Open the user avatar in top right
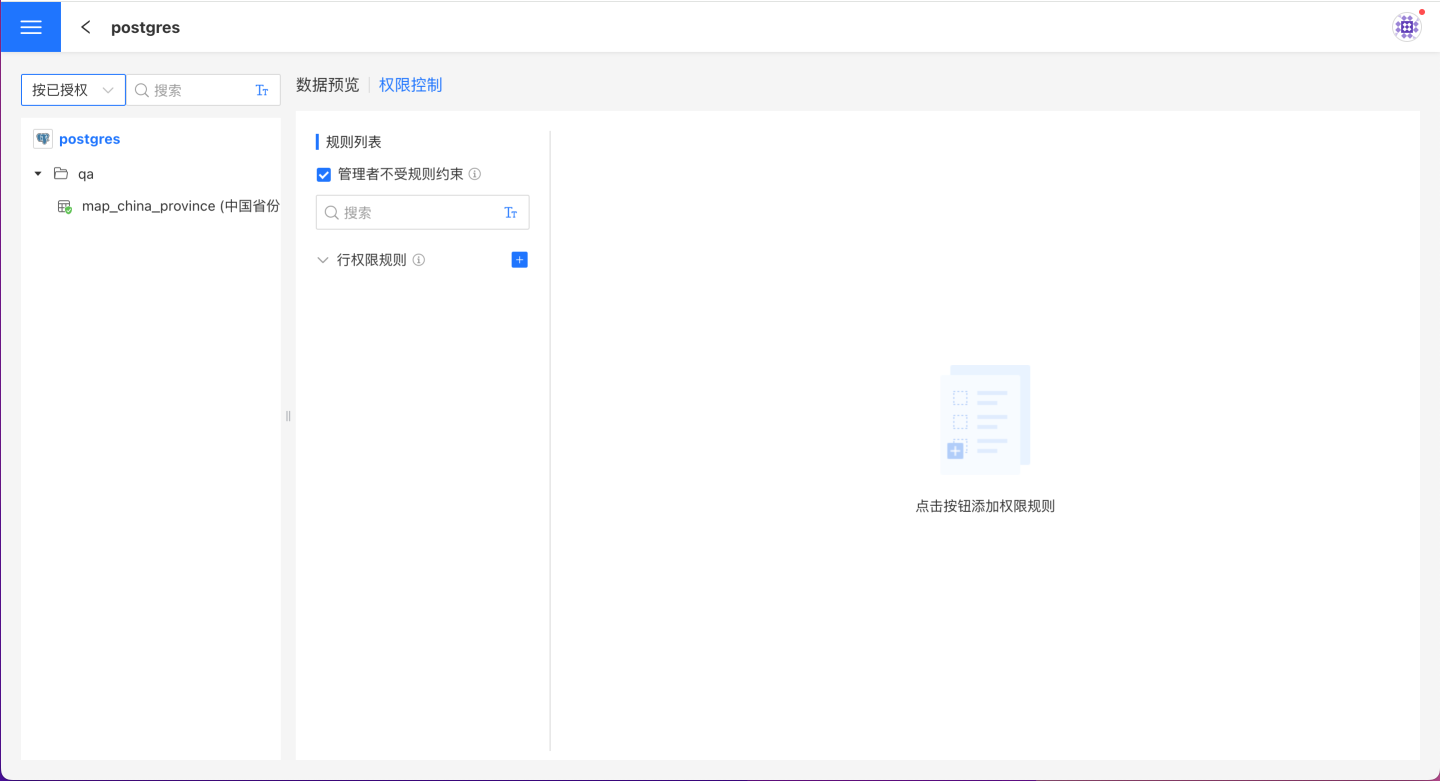 [1407, 27]
